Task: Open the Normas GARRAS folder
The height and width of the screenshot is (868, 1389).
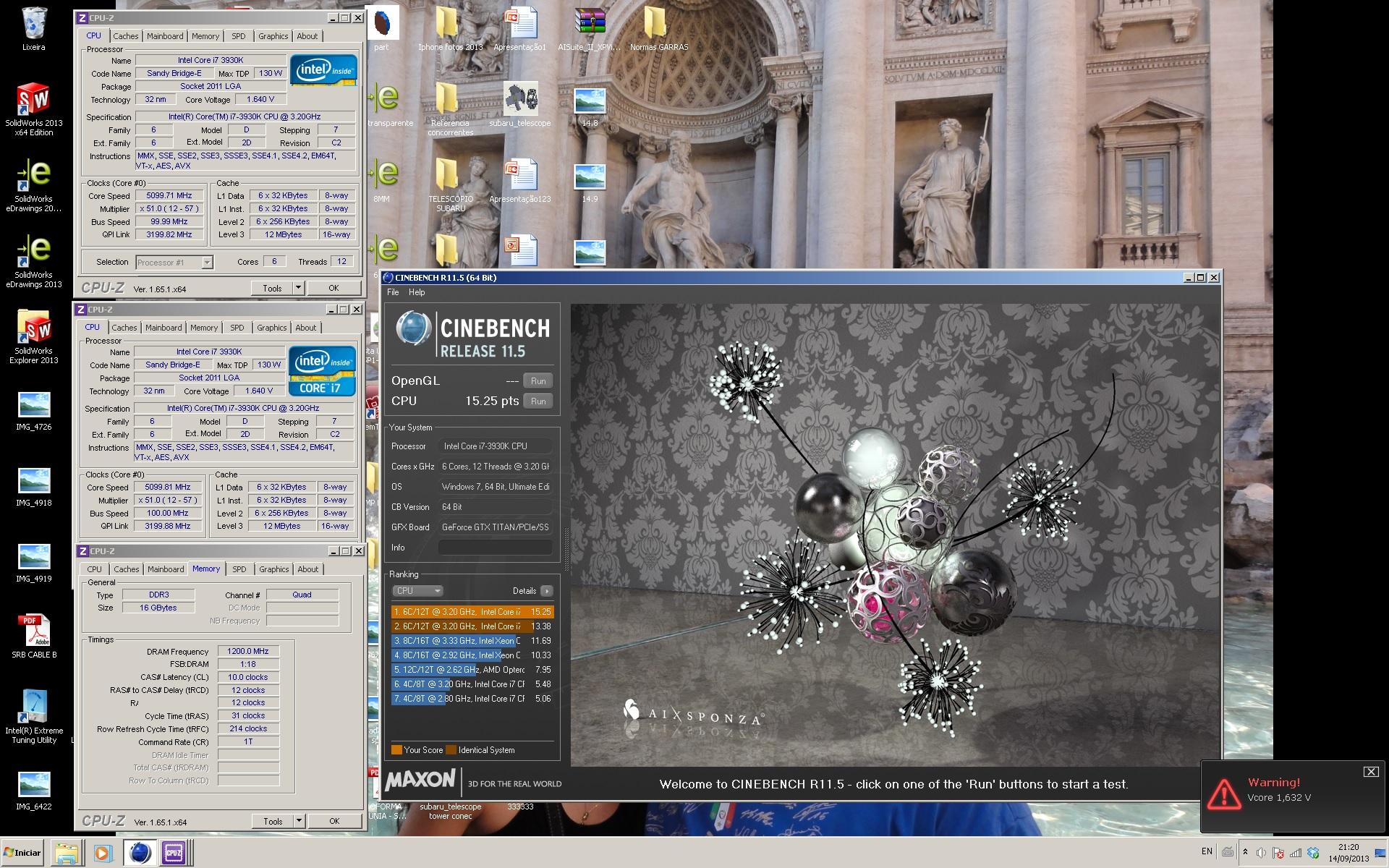Action: click(x=658, y=29)
